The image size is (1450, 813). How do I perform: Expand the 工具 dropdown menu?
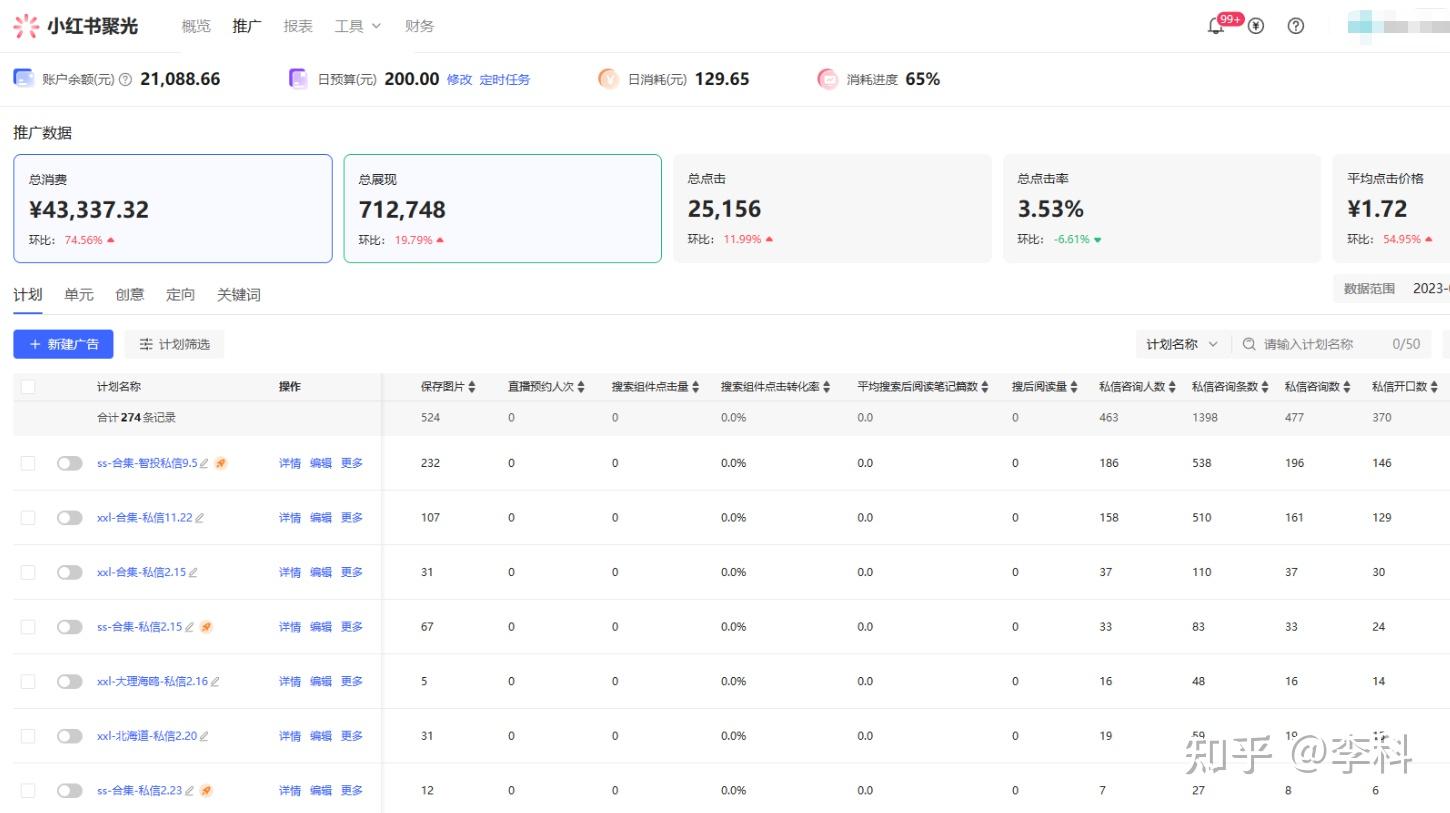(x=358, y=26)
